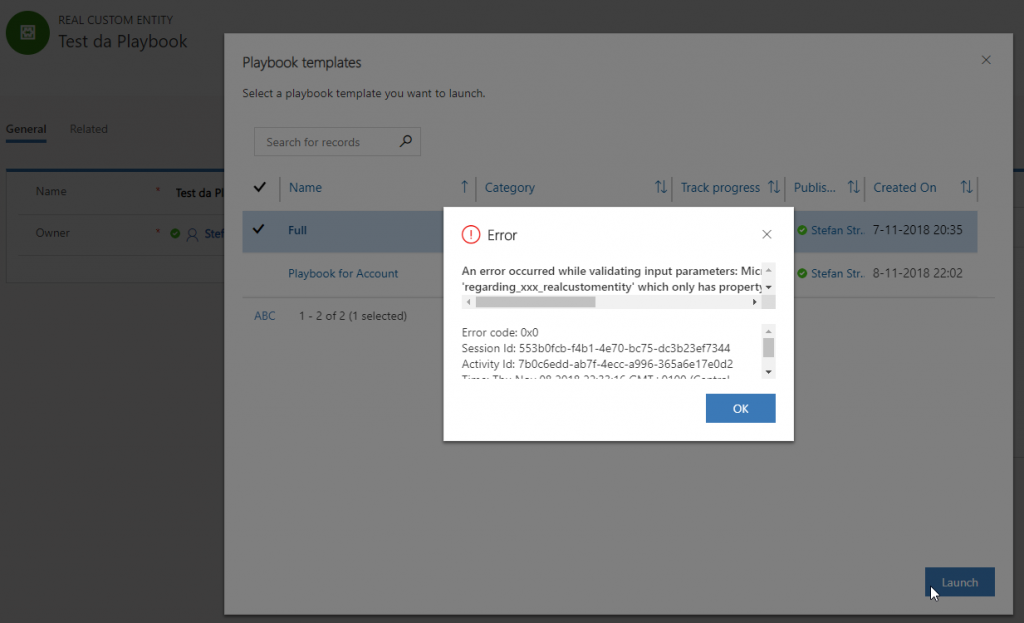1024x623 pixels.
Task: Click the Launch button
Action: (x=960, y=582)
